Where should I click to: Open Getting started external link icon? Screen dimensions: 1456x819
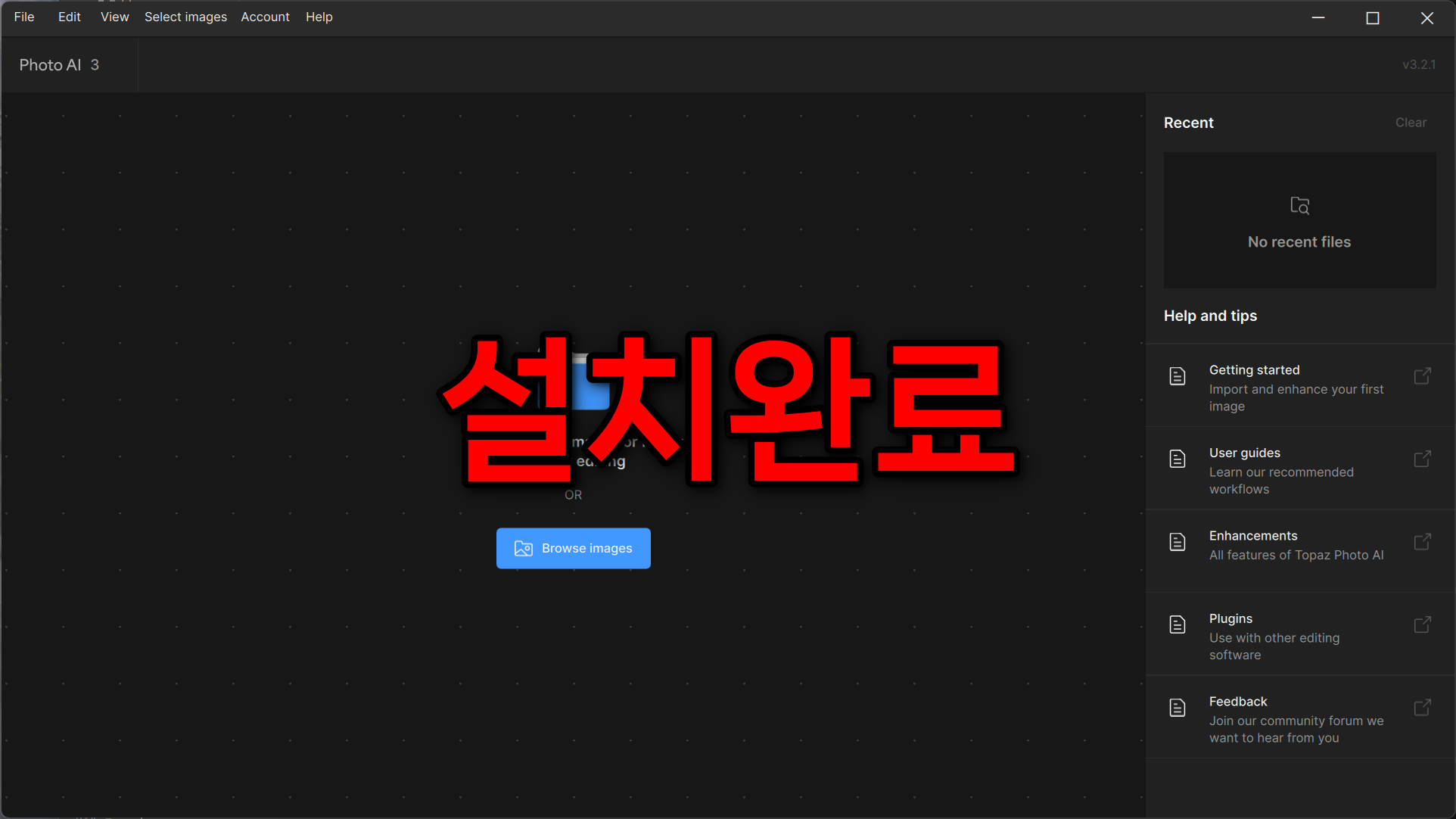[x=1422, y=376]
